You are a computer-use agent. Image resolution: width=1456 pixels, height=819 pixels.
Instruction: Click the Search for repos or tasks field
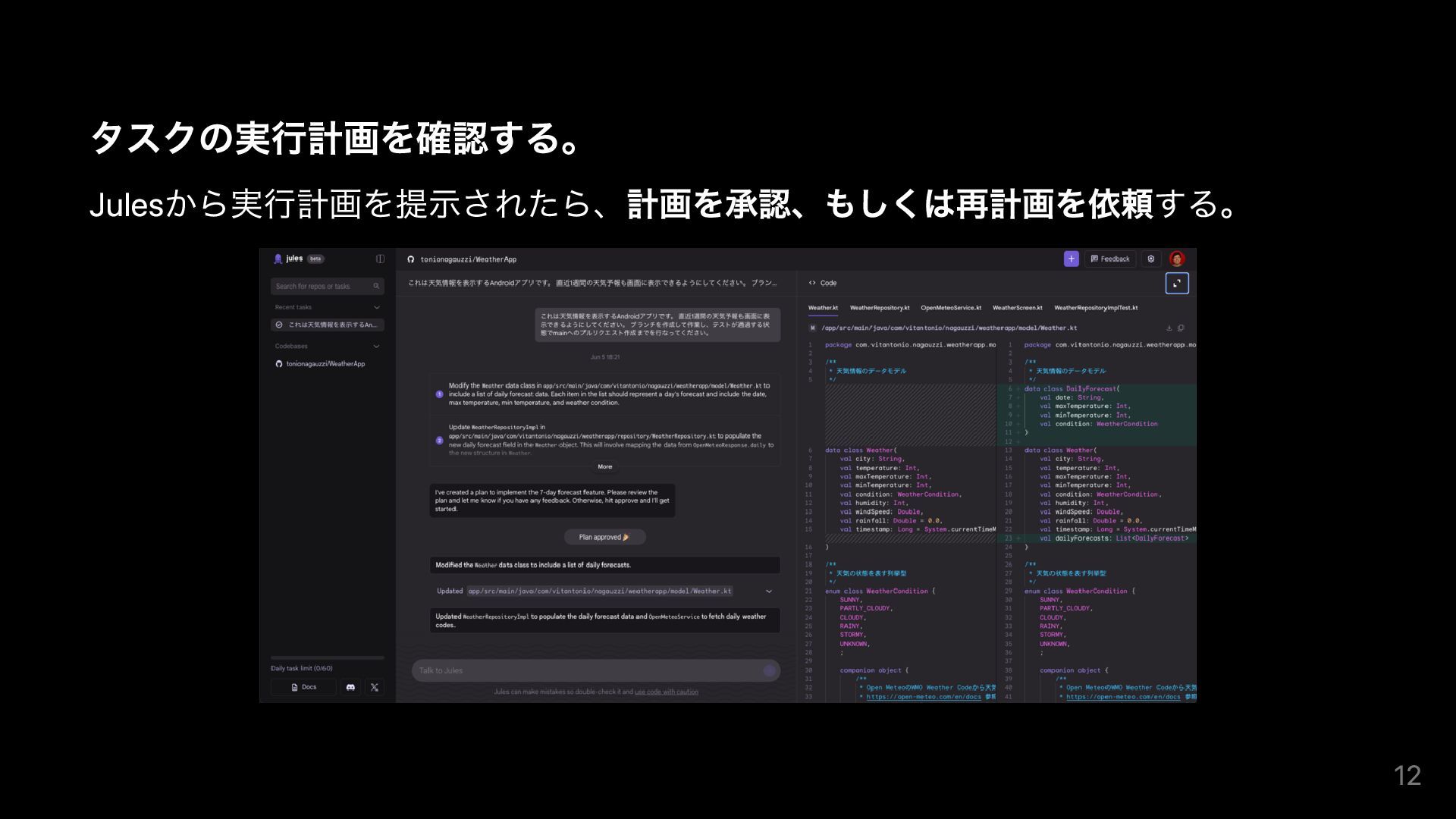(x=328, y=286)
